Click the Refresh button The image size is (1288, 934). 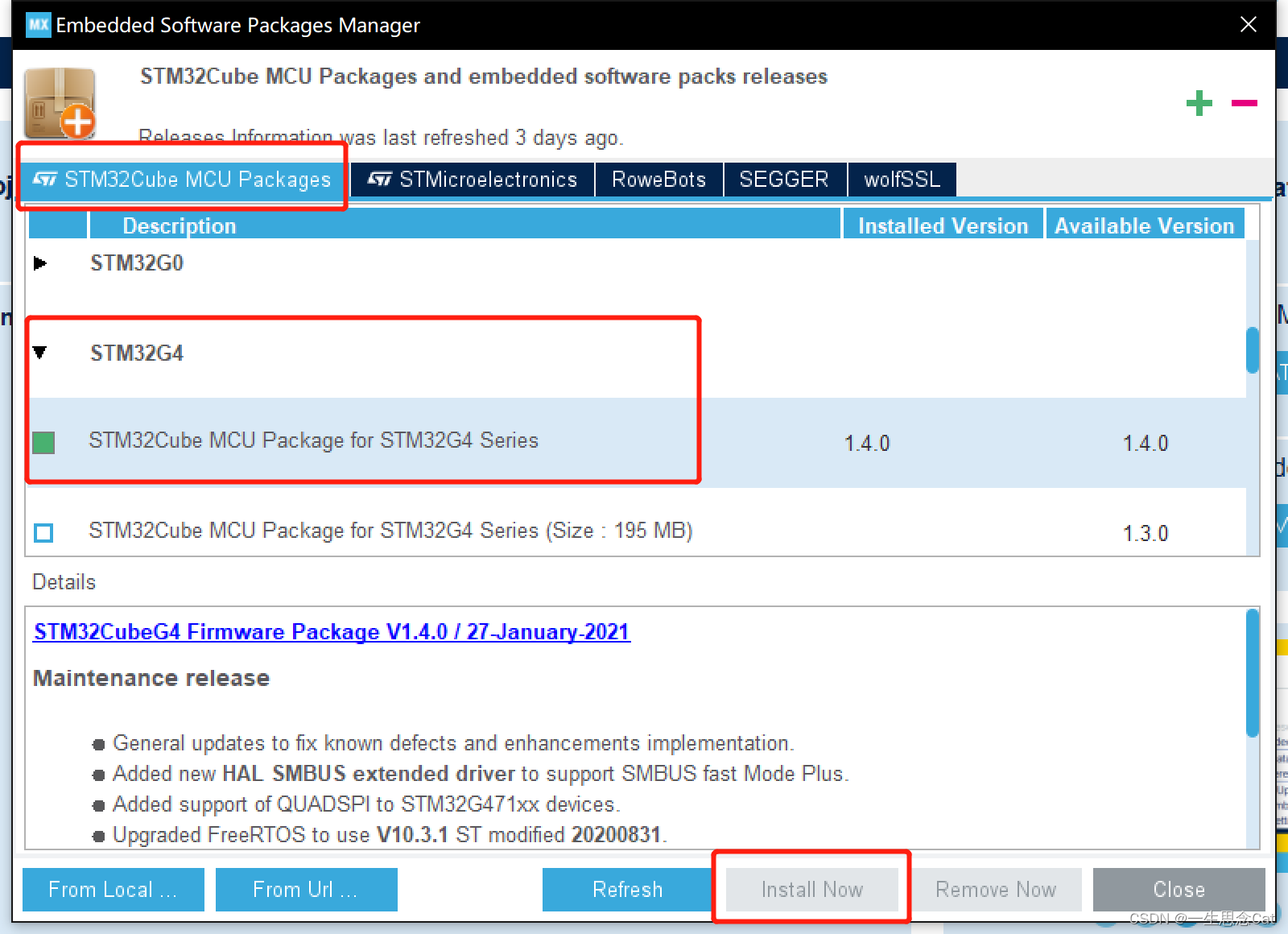point(628,890)
